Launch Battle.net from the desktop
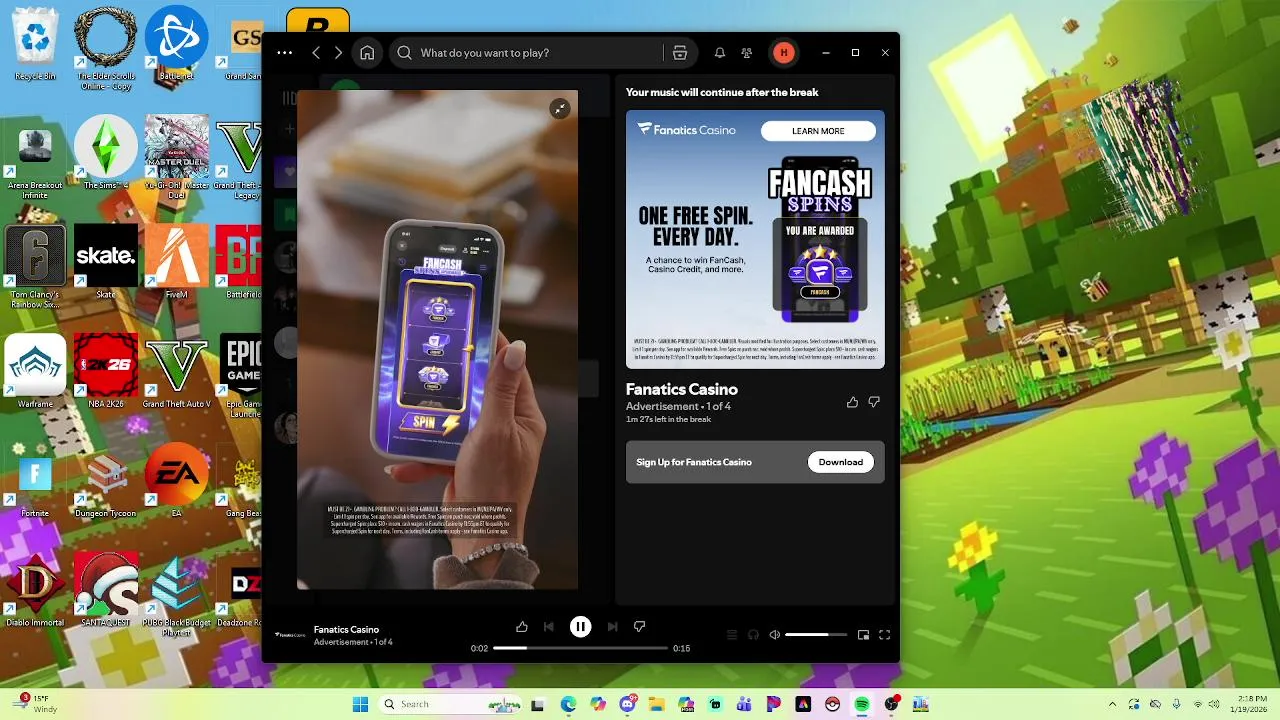1280x720 pixels. [176, 44]
